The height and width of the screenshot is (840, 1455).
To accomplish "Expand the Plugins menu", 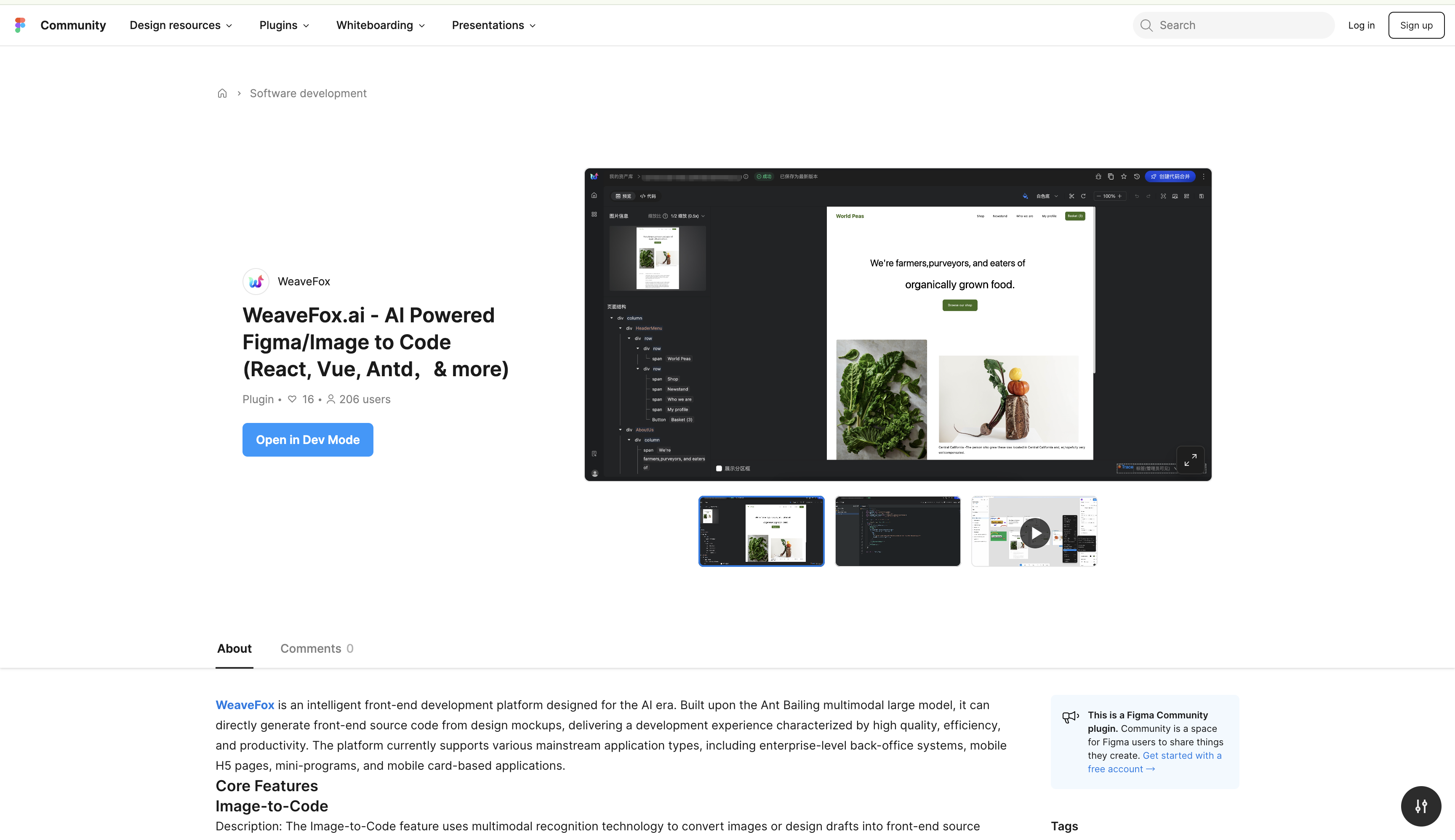I will pos(284,25).
